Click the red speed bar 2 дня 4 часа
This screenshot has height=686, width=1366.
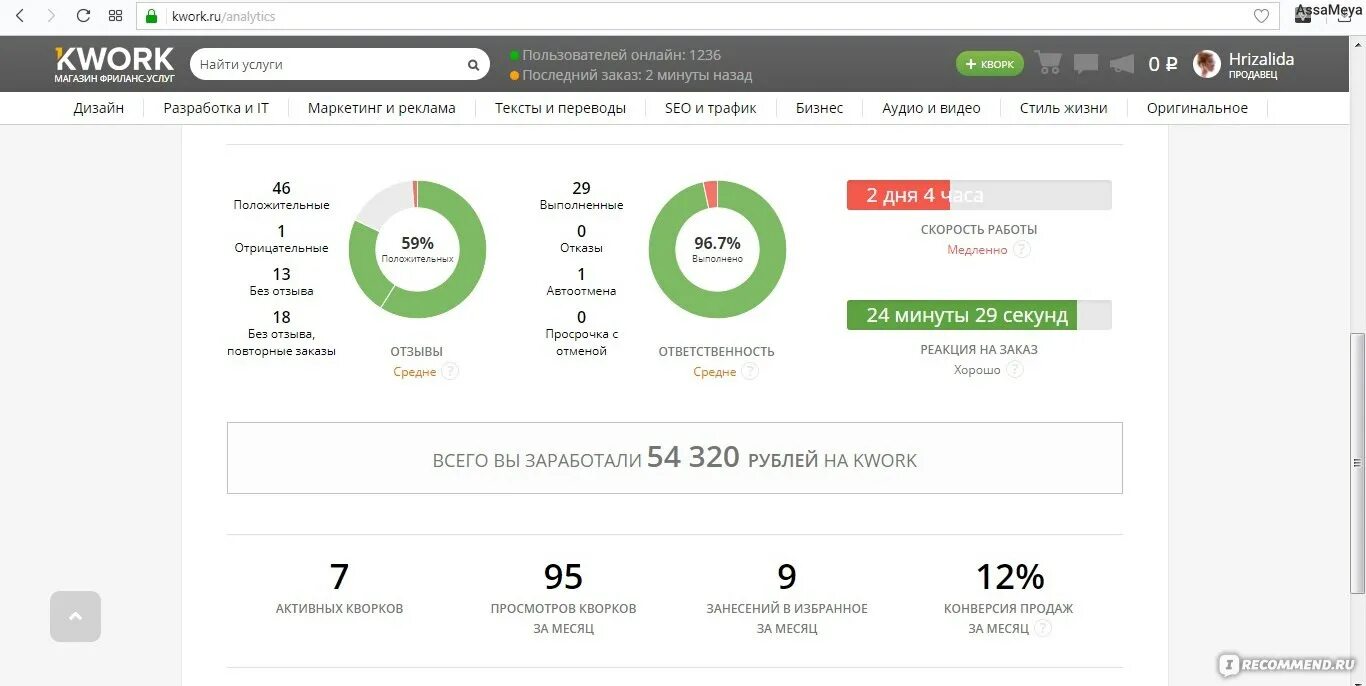point(978,195)
